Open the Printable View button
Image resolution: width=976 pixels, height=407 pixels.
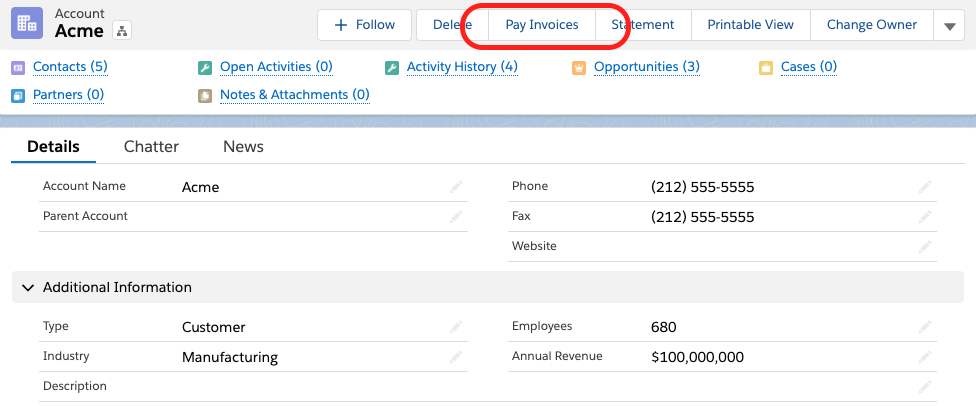tap(750, 25)
